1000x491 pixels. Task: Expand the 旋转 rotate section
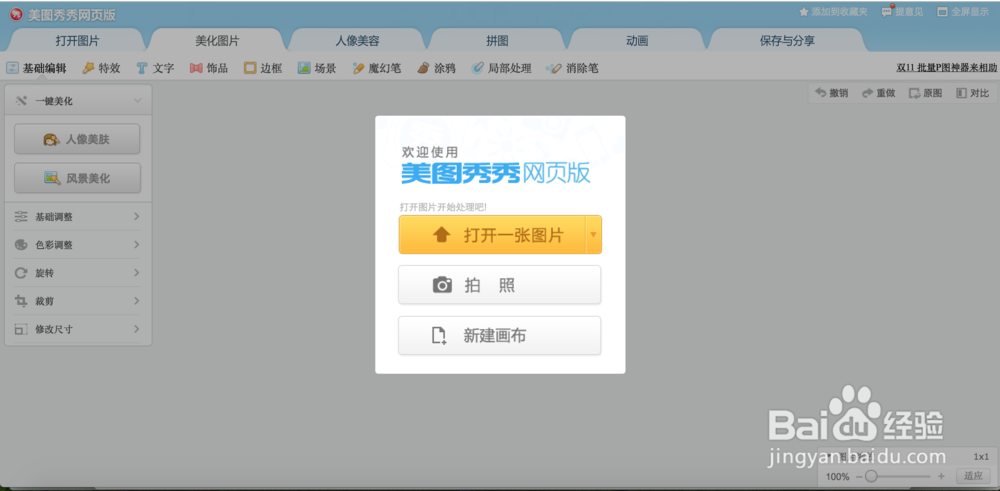(x=77, y=273)
